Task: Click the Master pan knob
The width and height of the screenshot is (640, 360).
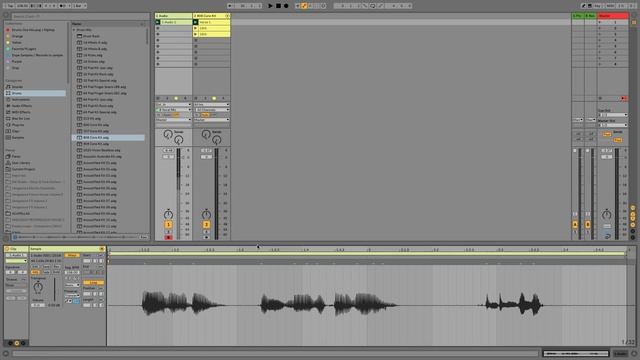Action: click(607, 215)
